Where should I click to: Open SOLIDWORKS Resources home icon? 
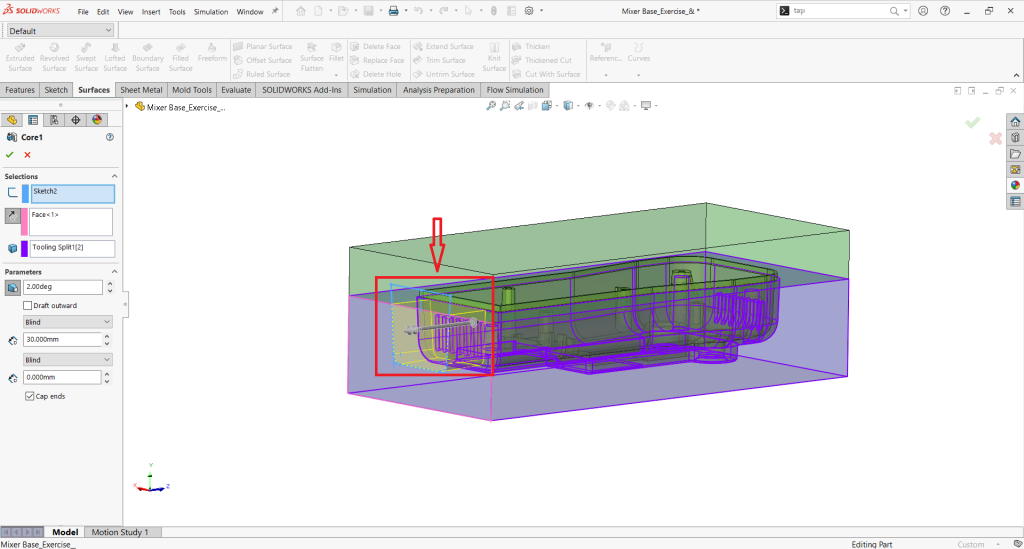(x=1015, y=121)
